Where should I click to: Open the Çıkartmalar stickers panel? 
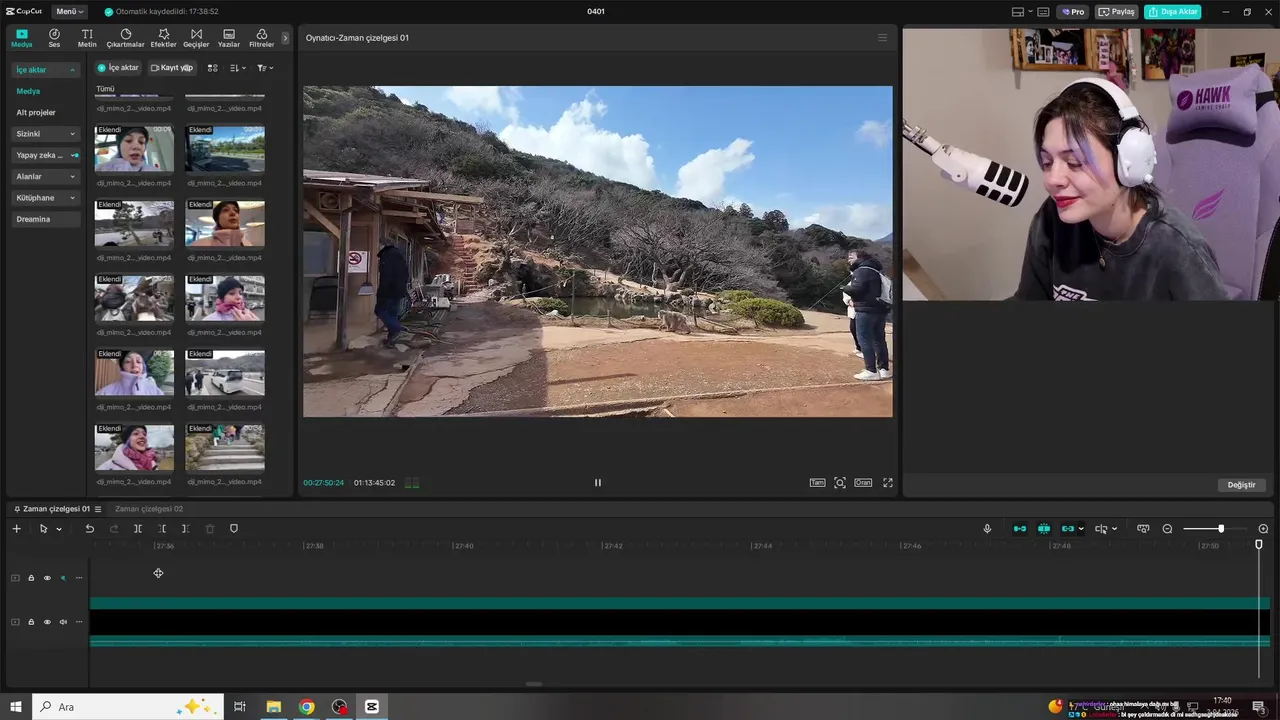[x=126, y=38]
